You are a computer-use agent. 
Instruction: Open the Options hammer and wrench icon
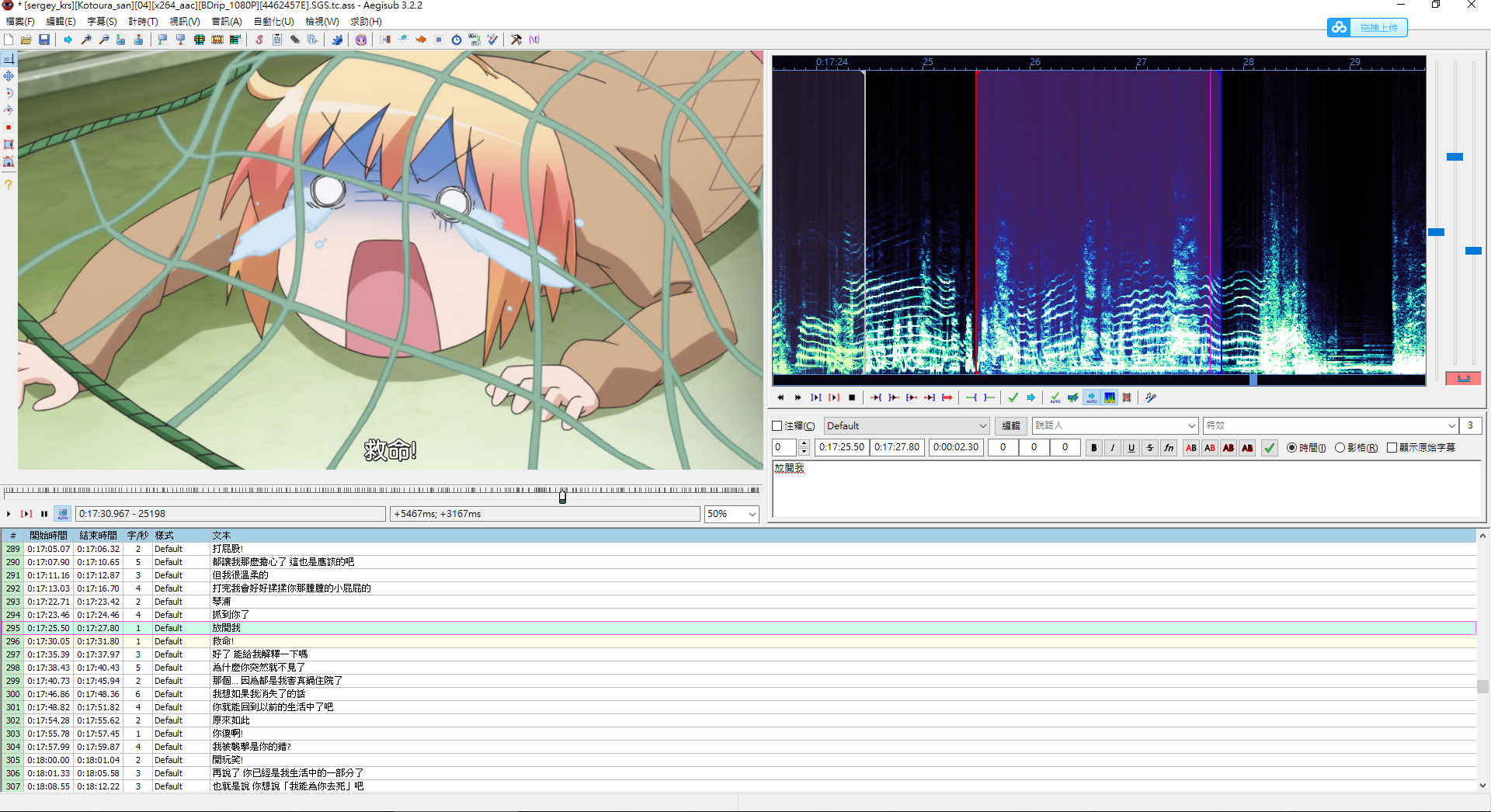click(516, 40)
